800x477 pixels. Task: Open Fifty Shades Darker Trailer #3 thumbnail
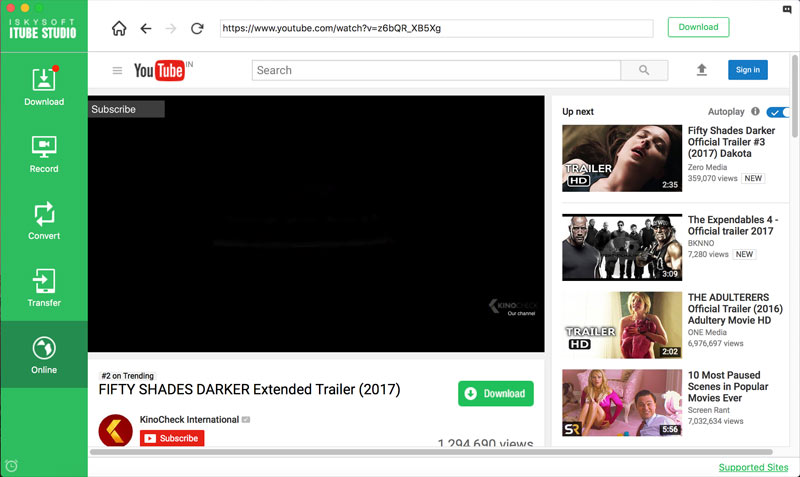[x=622, y=158]
